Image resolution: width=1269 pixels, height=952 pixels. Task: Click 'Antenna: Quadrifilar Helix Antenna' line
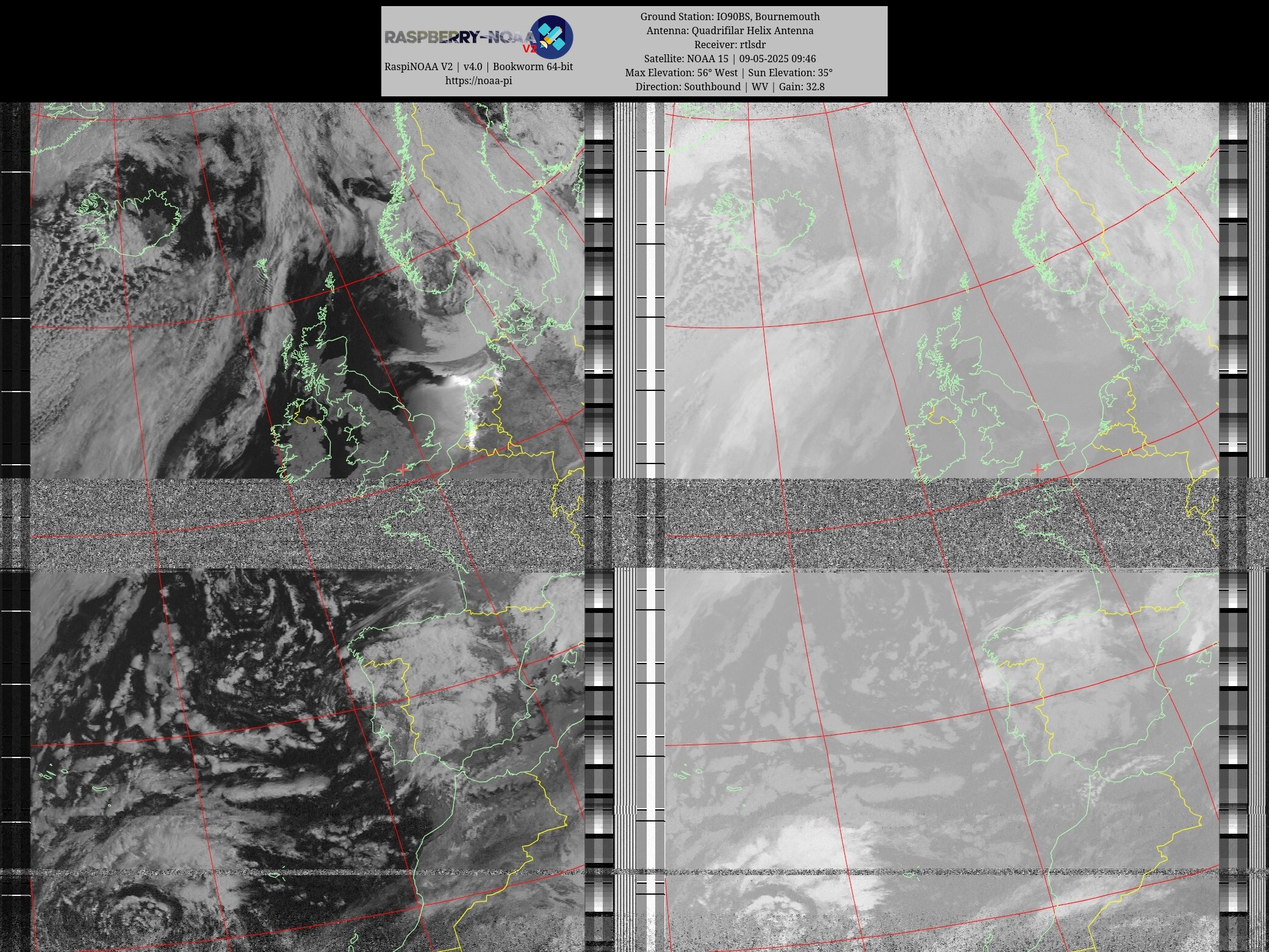click(730, 30)
